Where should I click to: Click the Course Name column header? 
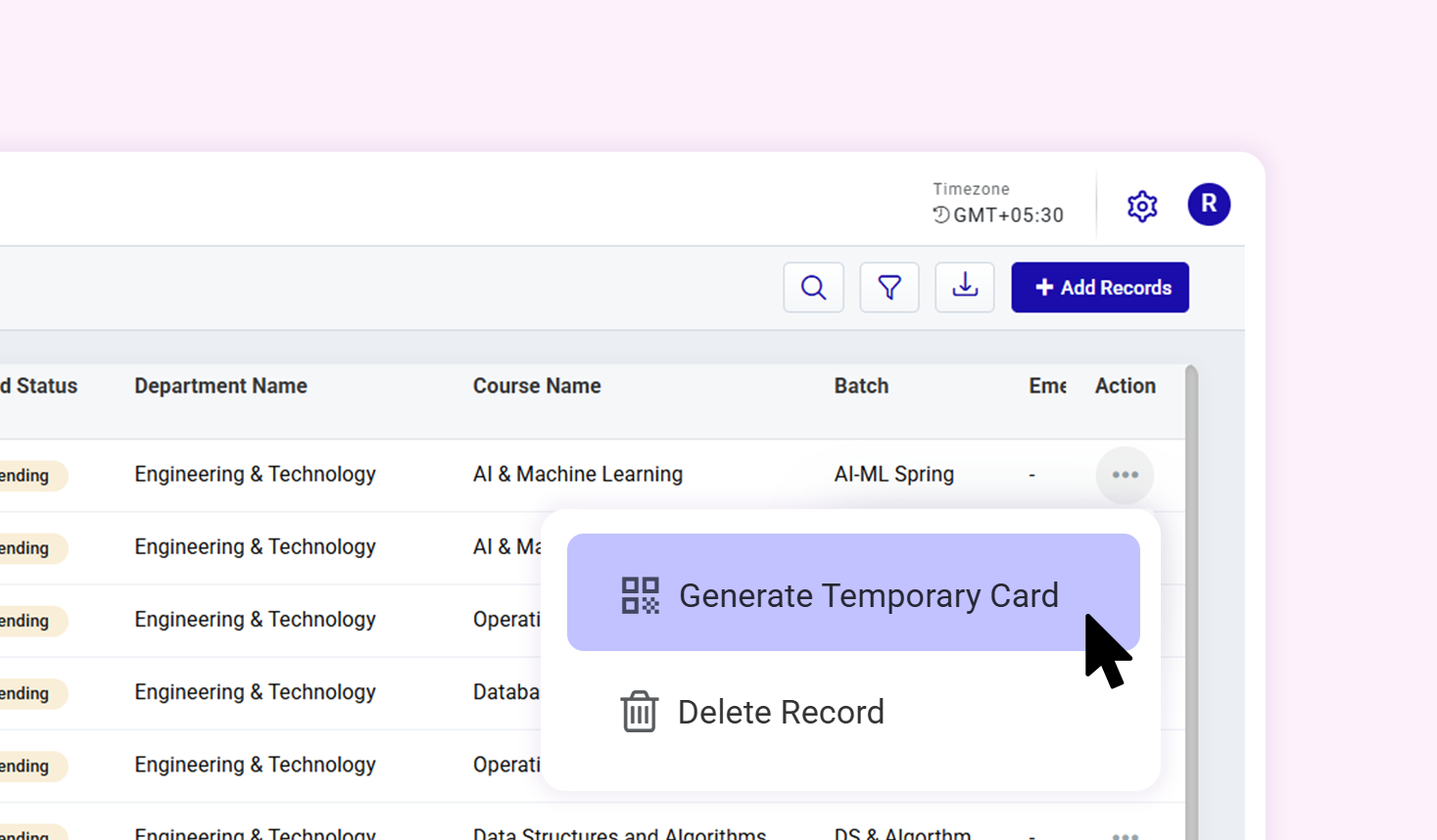(537, 386)
